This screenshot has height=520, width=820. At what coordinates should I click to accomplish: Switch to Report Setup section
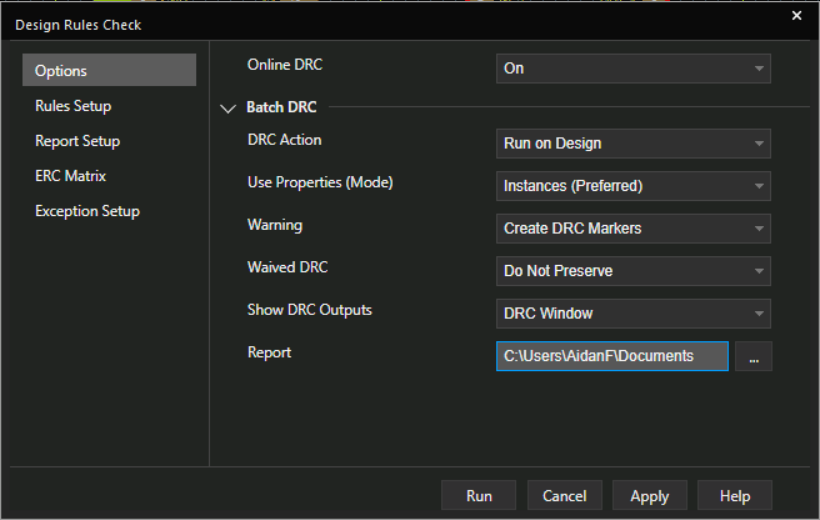tap(77, 141)
